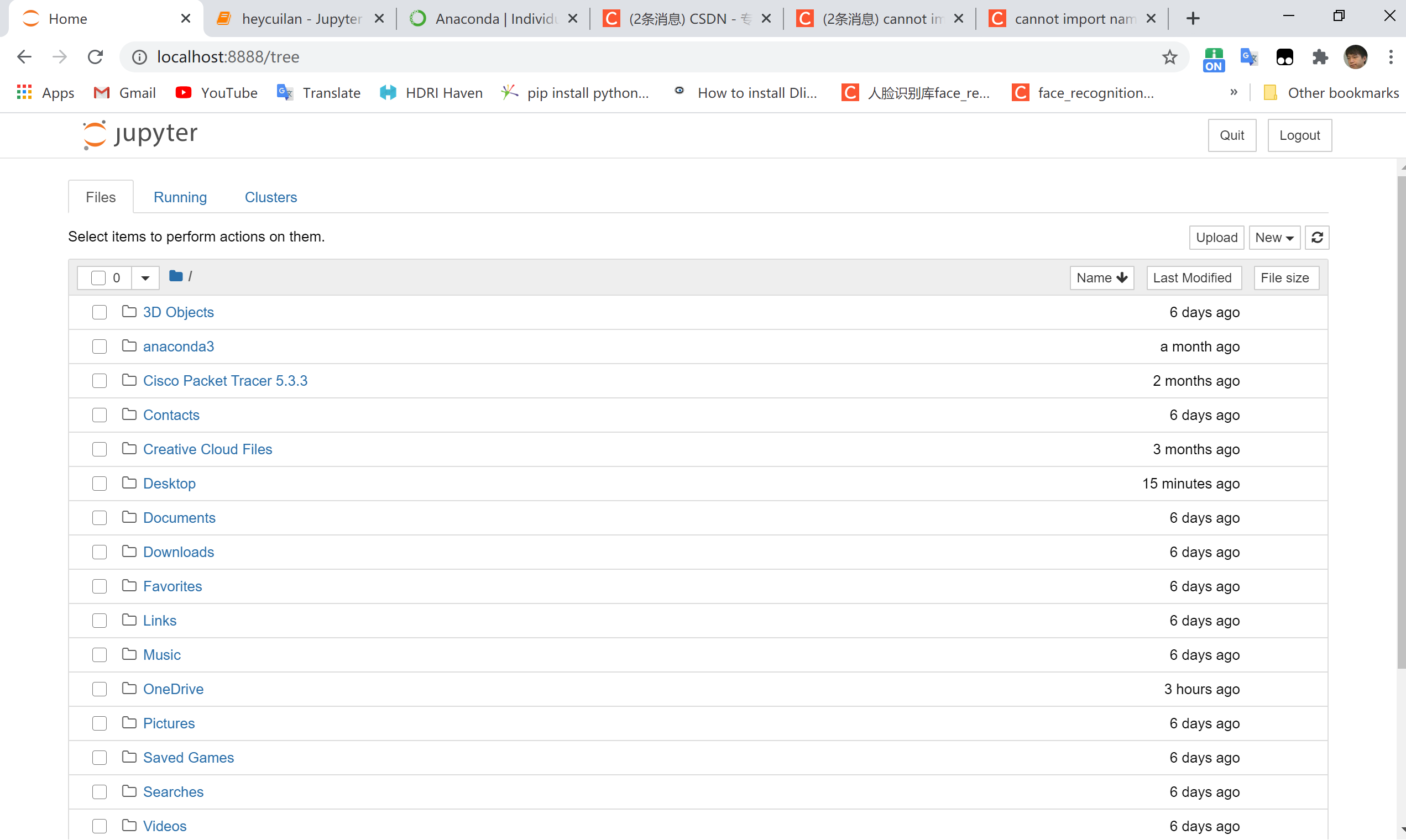
Task: Tick the Desktop folder checkbox
Action: click(x=99, y=484)
